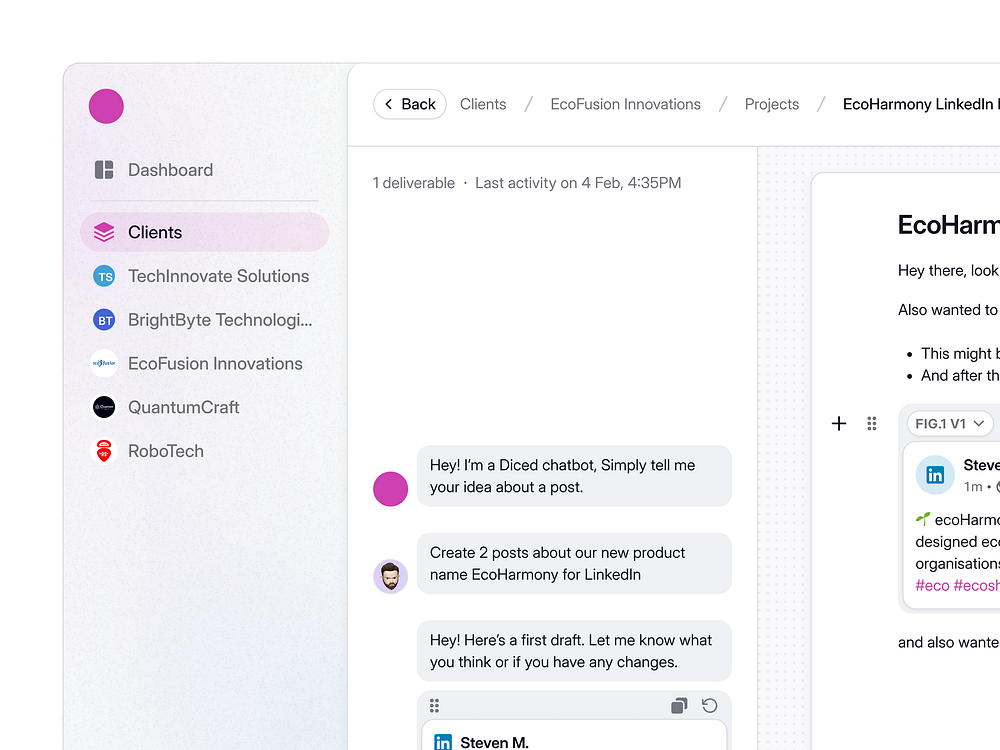This screenshot has height=750, width=1000.
Task: Click "Last activity on 4 Feb, 4:35PM"
Action: tap(578, 183)
